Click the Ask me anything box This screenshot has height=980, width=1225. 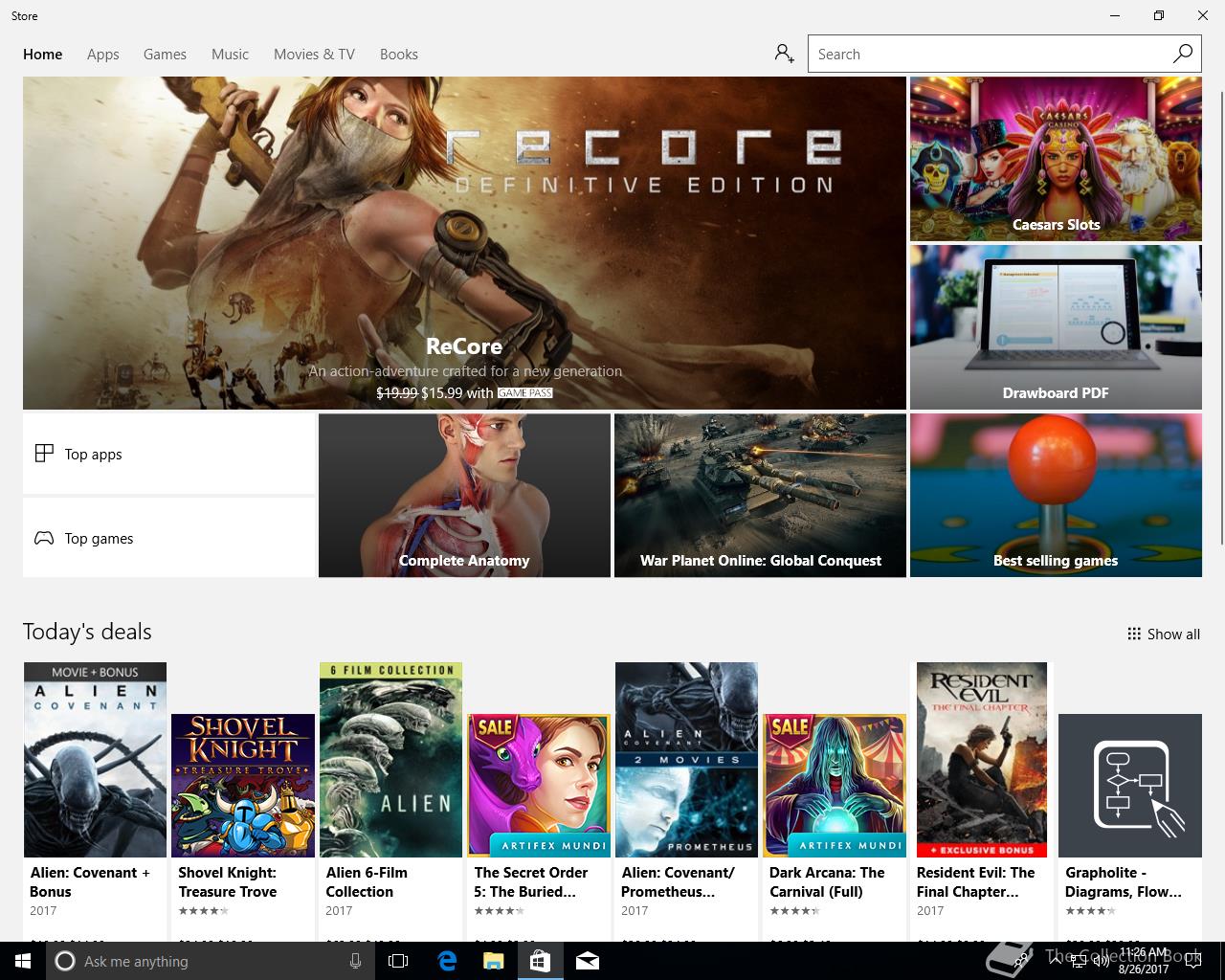pyautogui.click(x=208, y=961)
